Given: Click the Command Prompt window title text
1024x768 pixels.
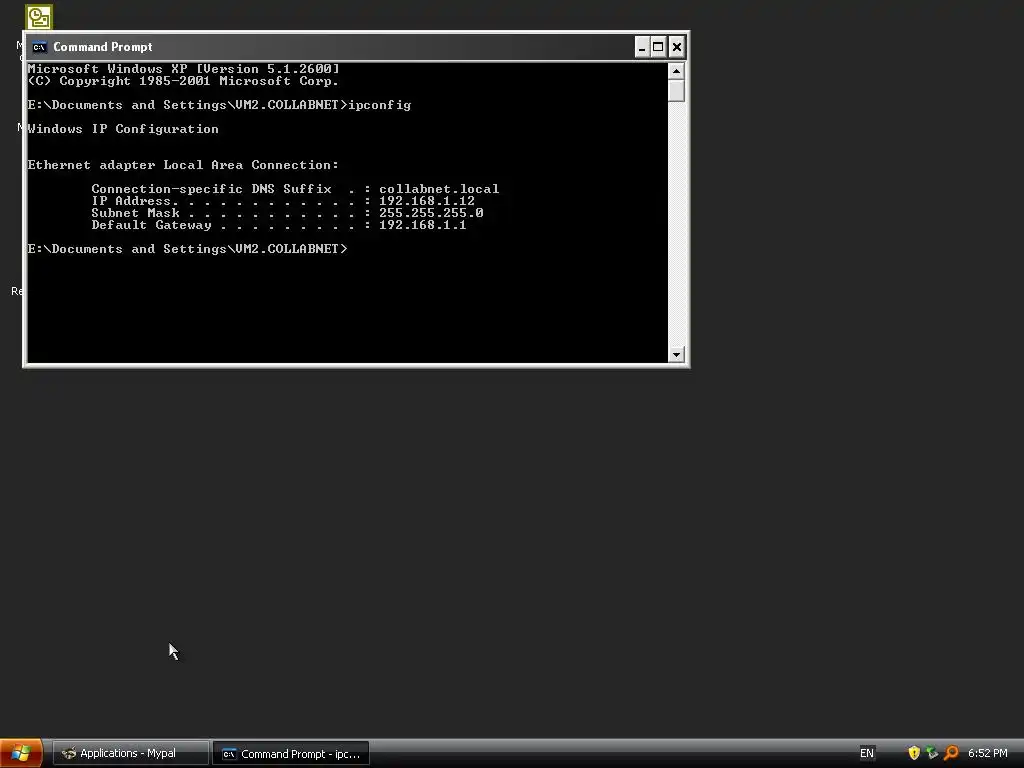Looking at the screenshot, I should [103, 47].
